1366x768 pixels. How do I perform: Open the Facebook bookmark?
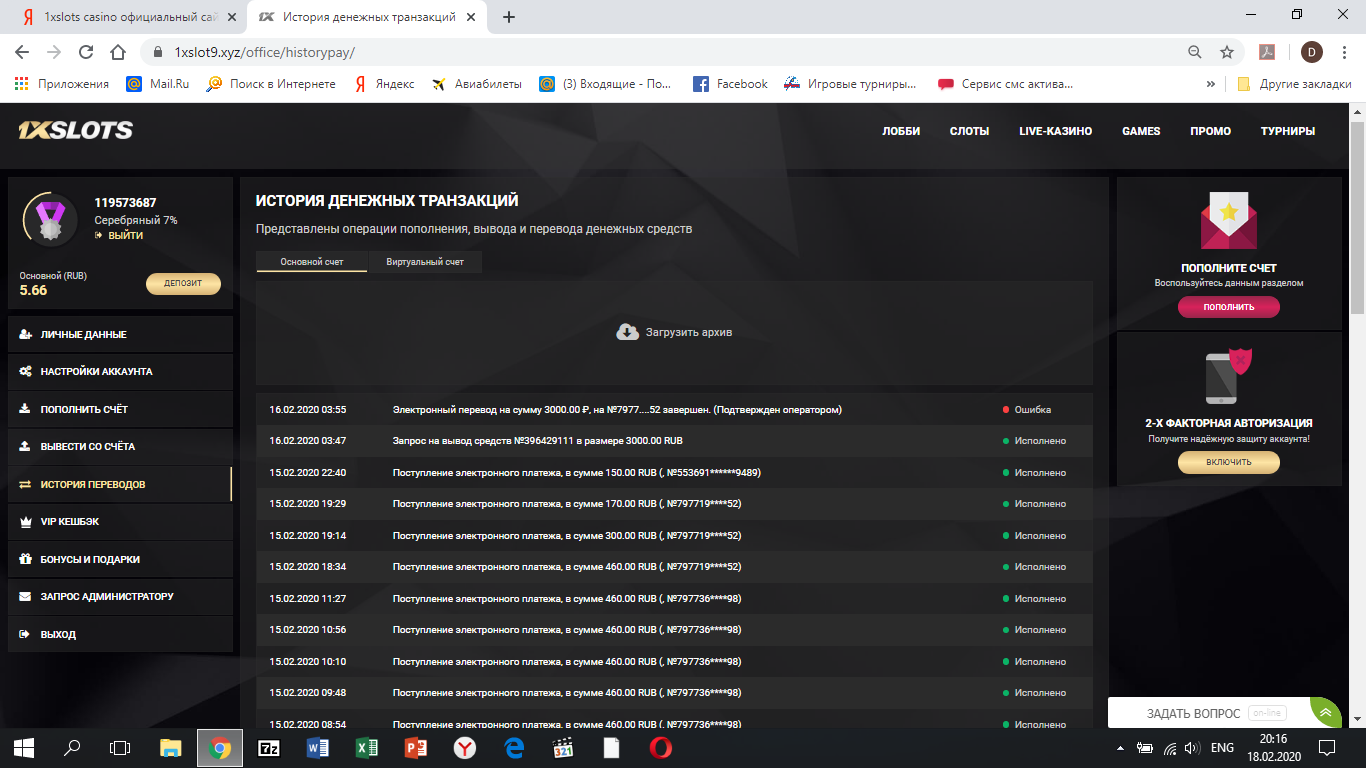730,84
